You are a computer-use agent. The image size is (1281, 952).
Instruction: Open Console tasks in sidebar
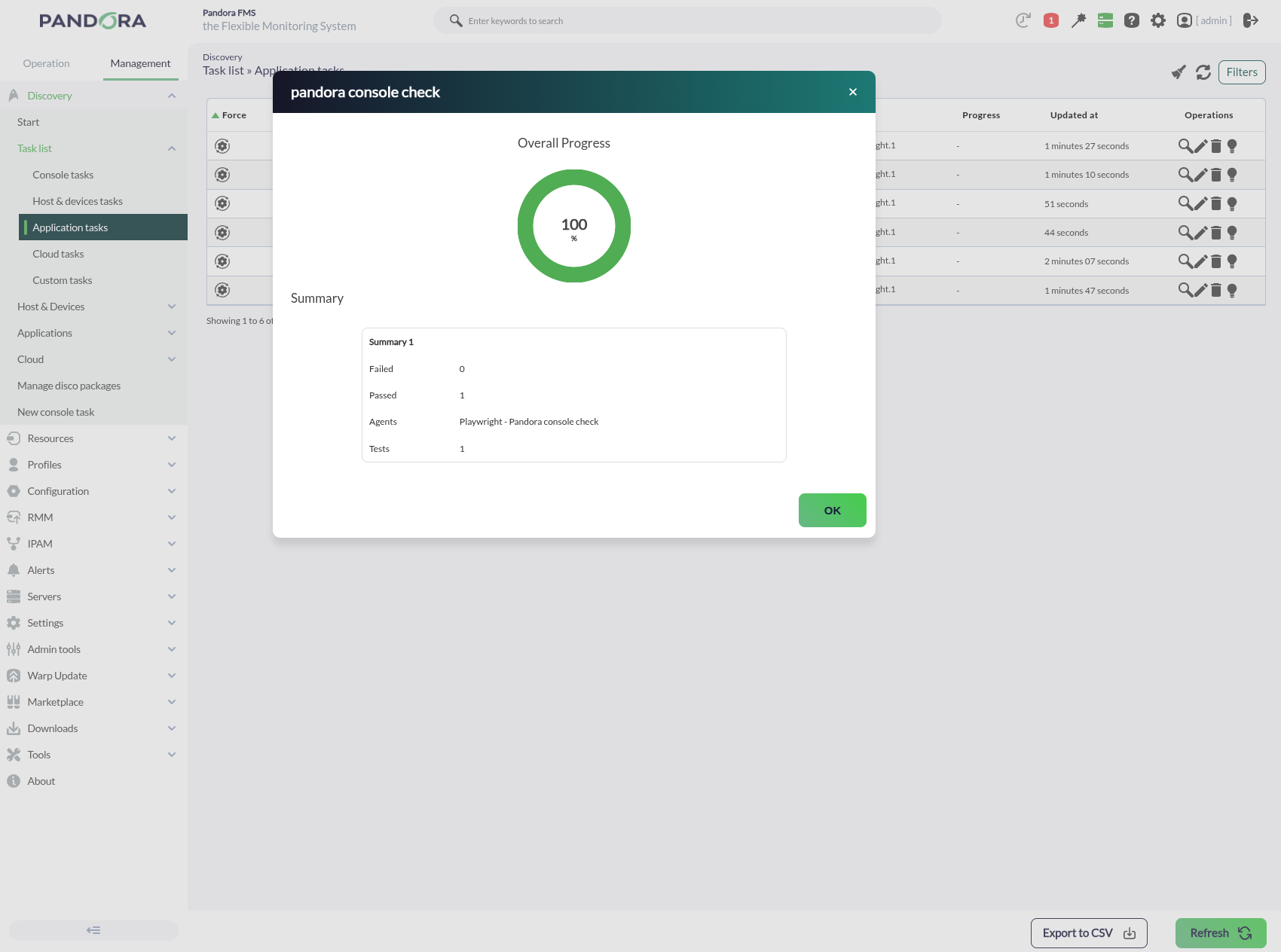[x=63, y=175]
